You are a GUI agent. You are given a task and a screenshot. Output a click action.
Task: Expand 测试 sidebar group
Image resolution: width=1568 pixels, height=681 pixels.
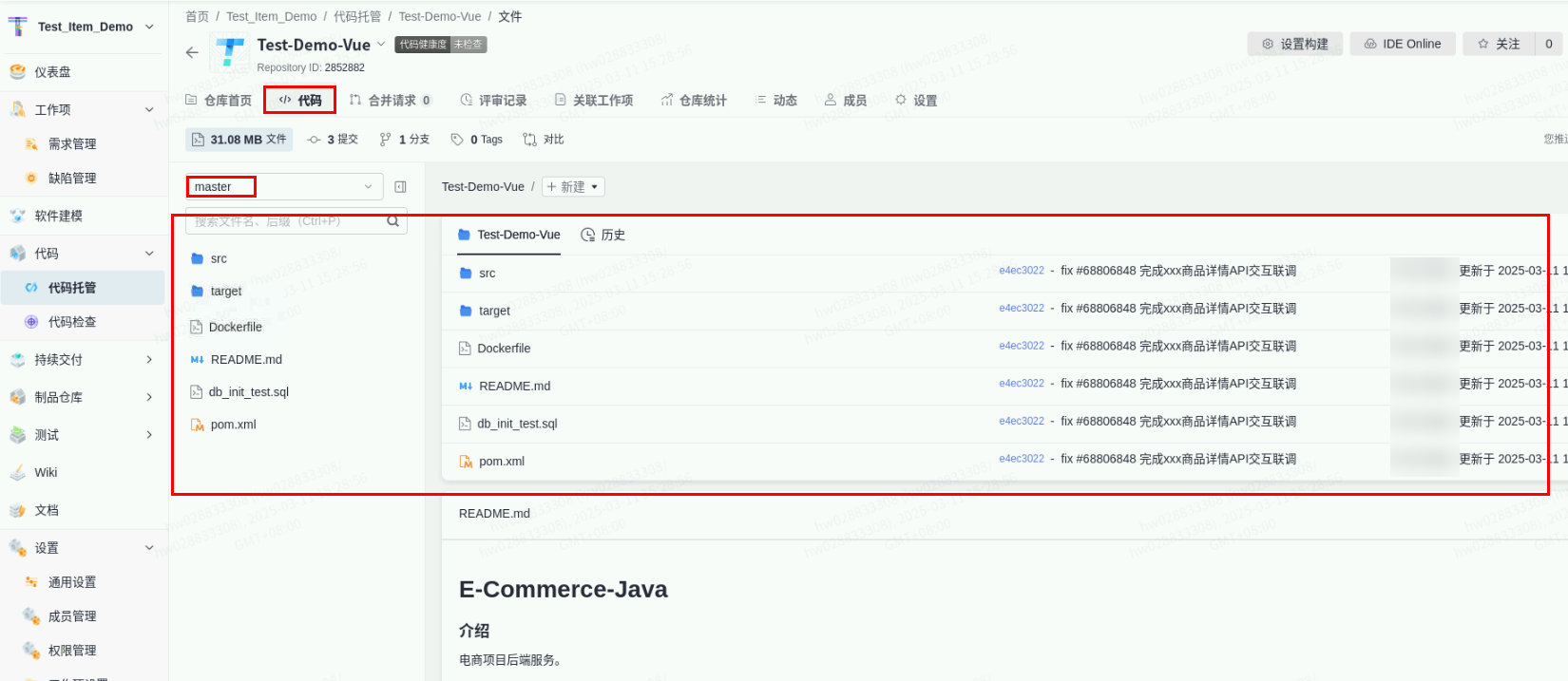click(x=149, y=435)
